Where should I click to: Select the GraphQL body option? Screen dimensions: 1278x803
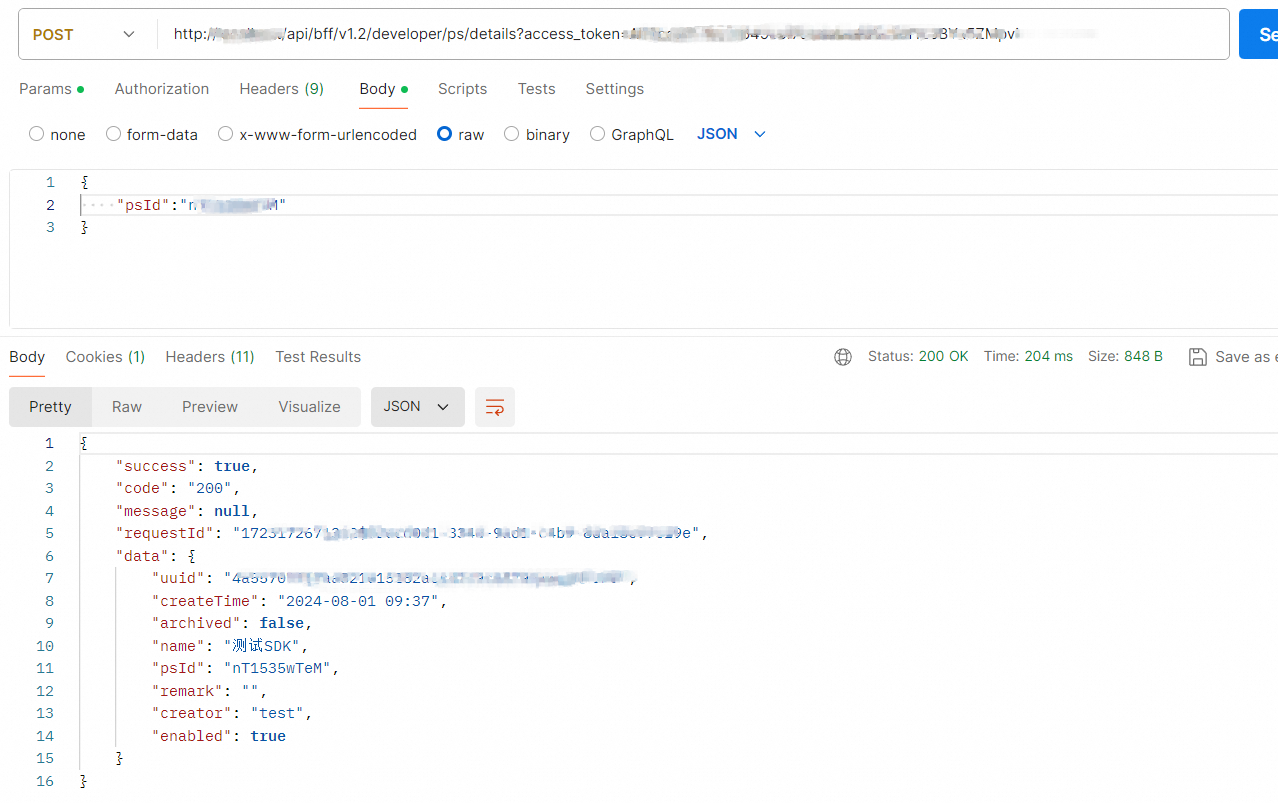598,134
